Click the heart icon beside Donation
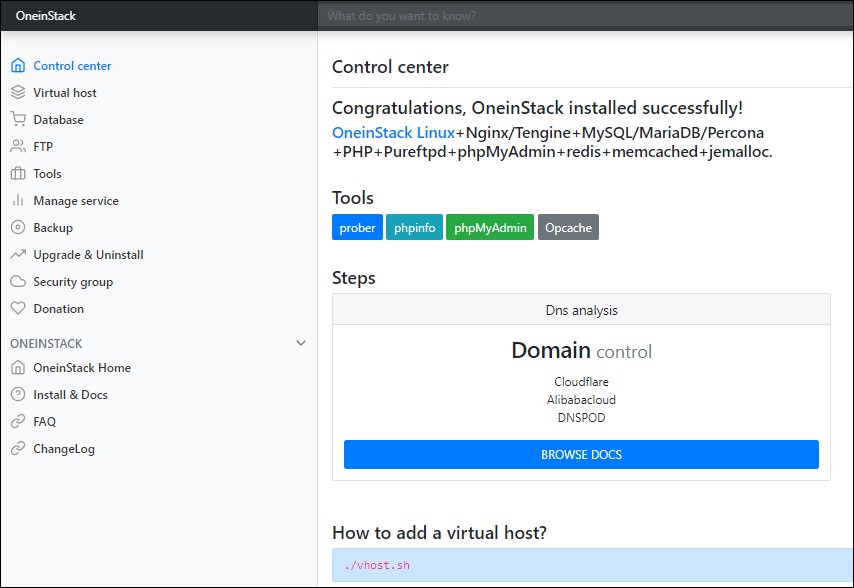Viewport: 854px width, 588px height. (x=18, y=309)
